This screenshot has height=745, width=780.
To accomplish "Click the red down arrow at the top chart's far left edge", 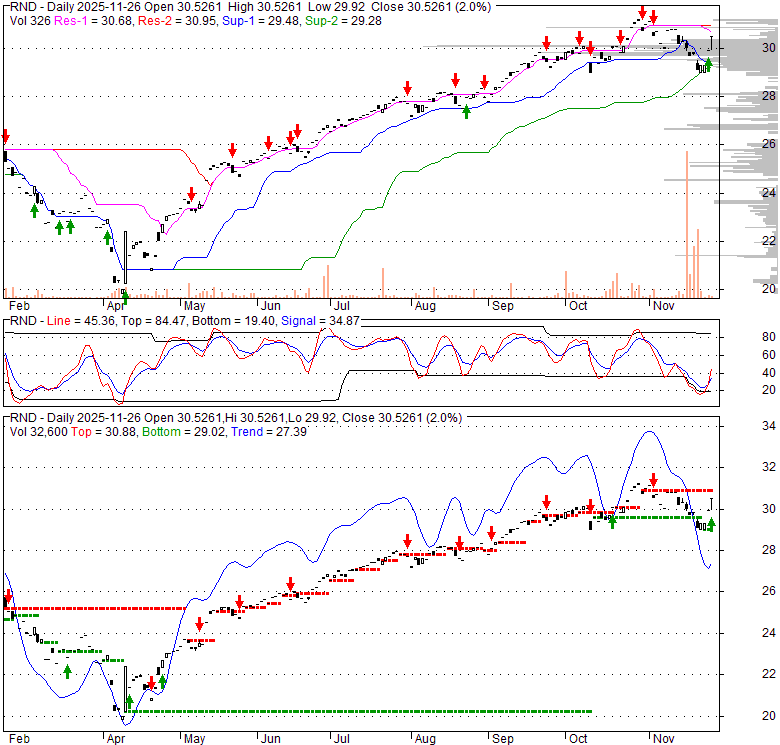I will (x=5, y=136).
